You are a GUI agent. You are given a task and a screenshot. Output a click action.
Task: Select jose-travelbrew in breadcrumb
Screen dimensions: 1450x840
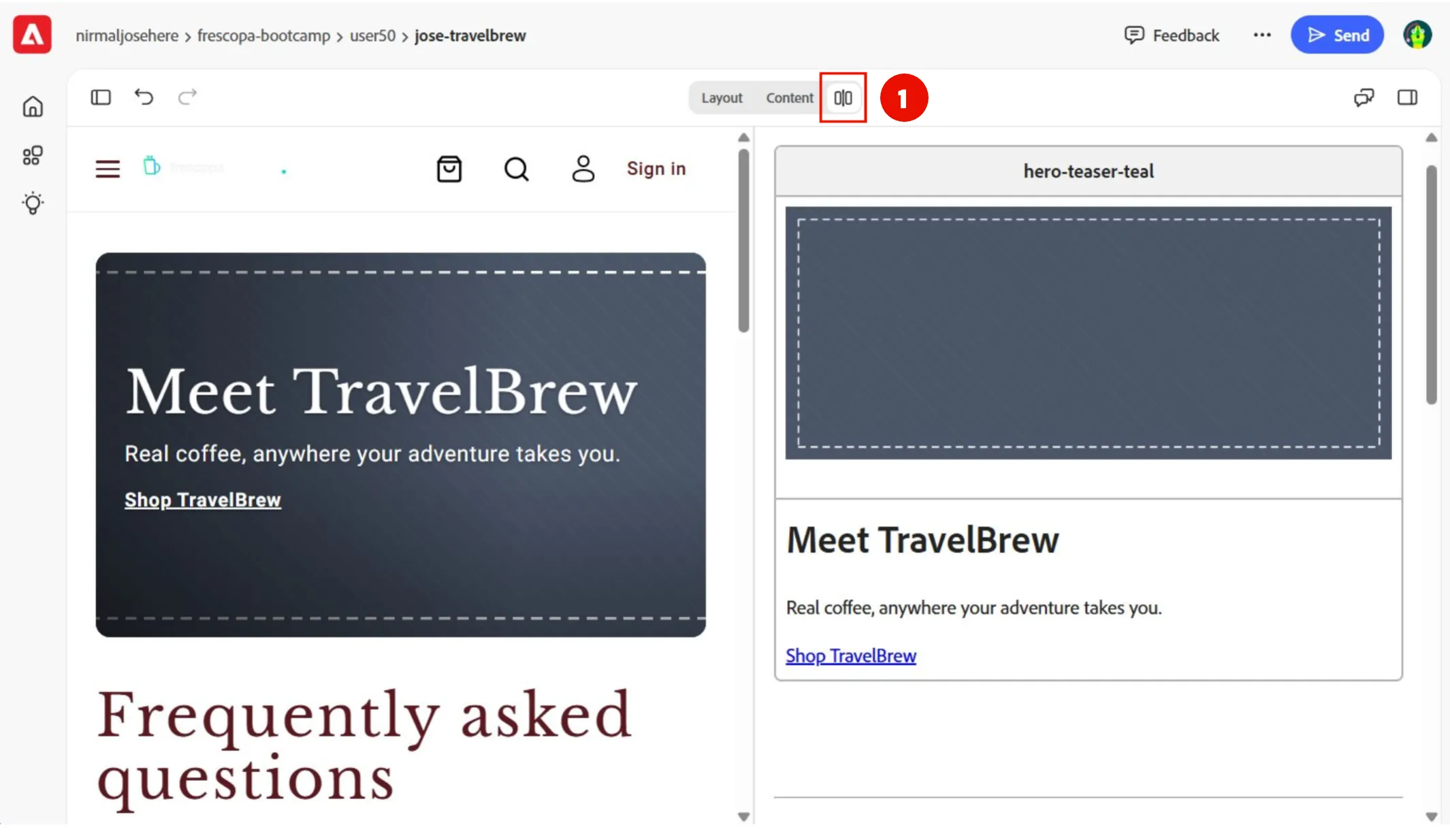tap(470, 35)
